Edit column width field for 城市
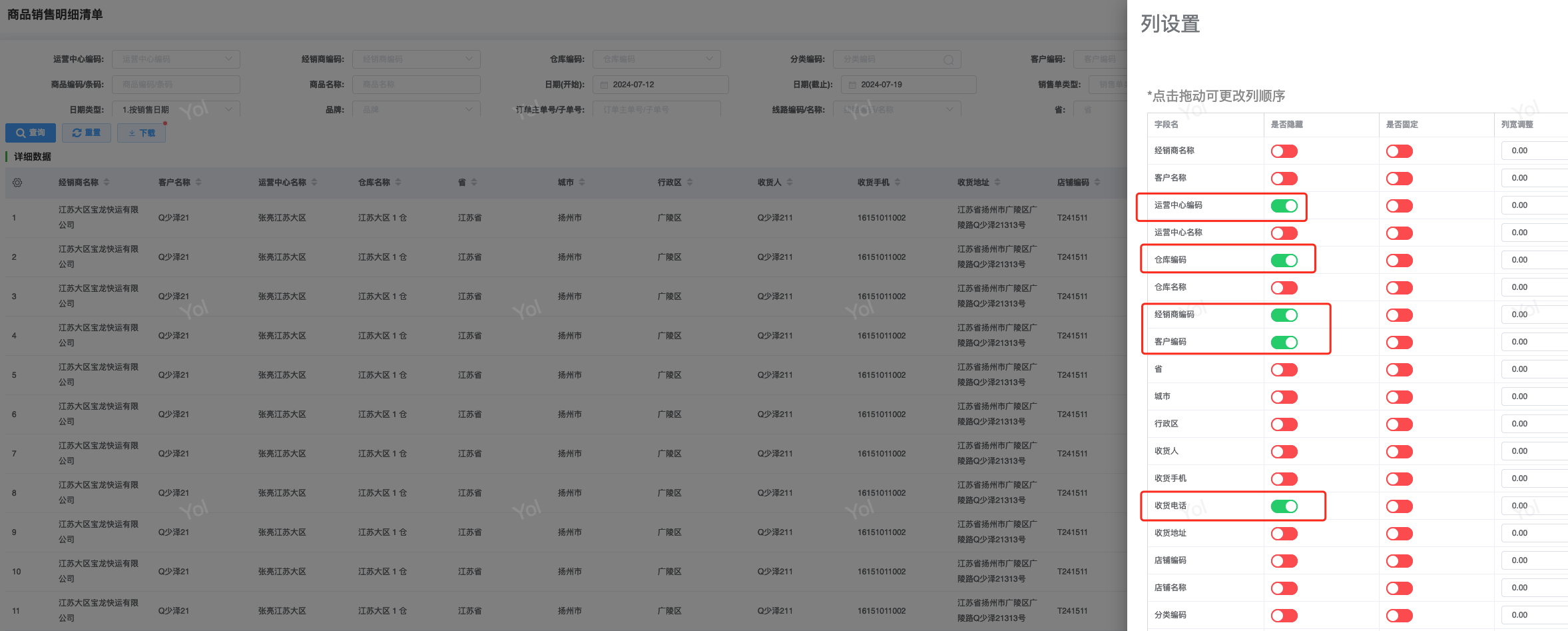Screen dimensions: 1568x631 1534,396
